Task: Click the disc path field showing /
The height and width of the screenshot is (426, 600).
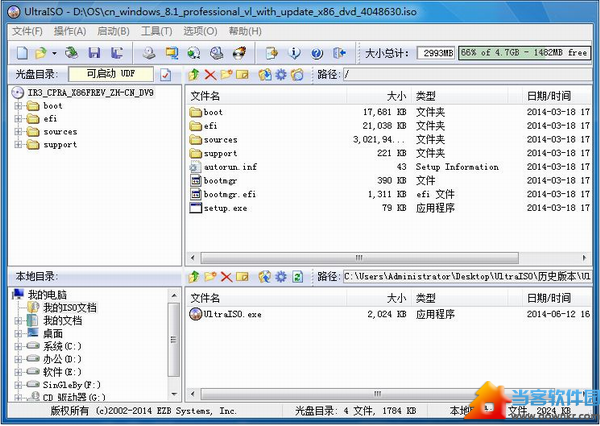Action: (x=467, y=74)
